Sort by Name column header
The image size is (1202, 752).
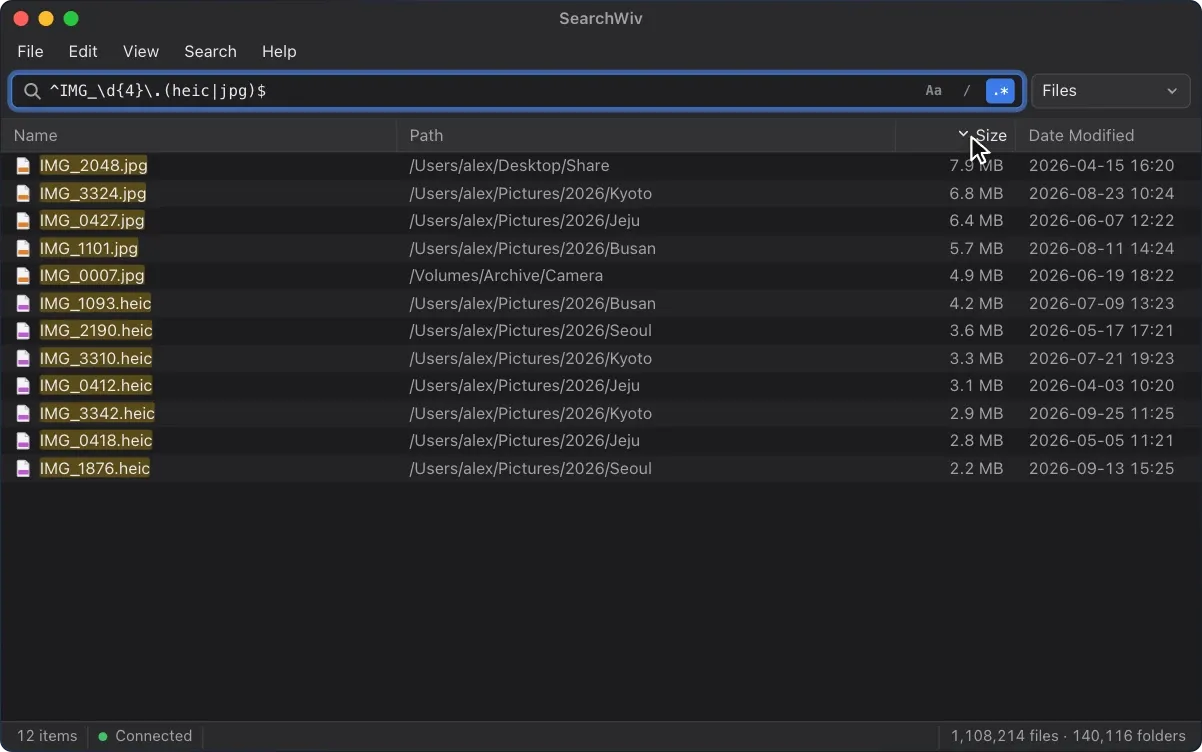point(199,135)
